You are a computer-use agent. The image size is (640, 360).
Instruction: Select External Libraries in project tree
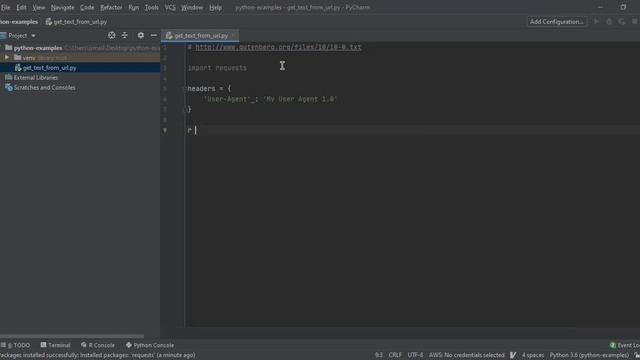click(x=36, y=78)
